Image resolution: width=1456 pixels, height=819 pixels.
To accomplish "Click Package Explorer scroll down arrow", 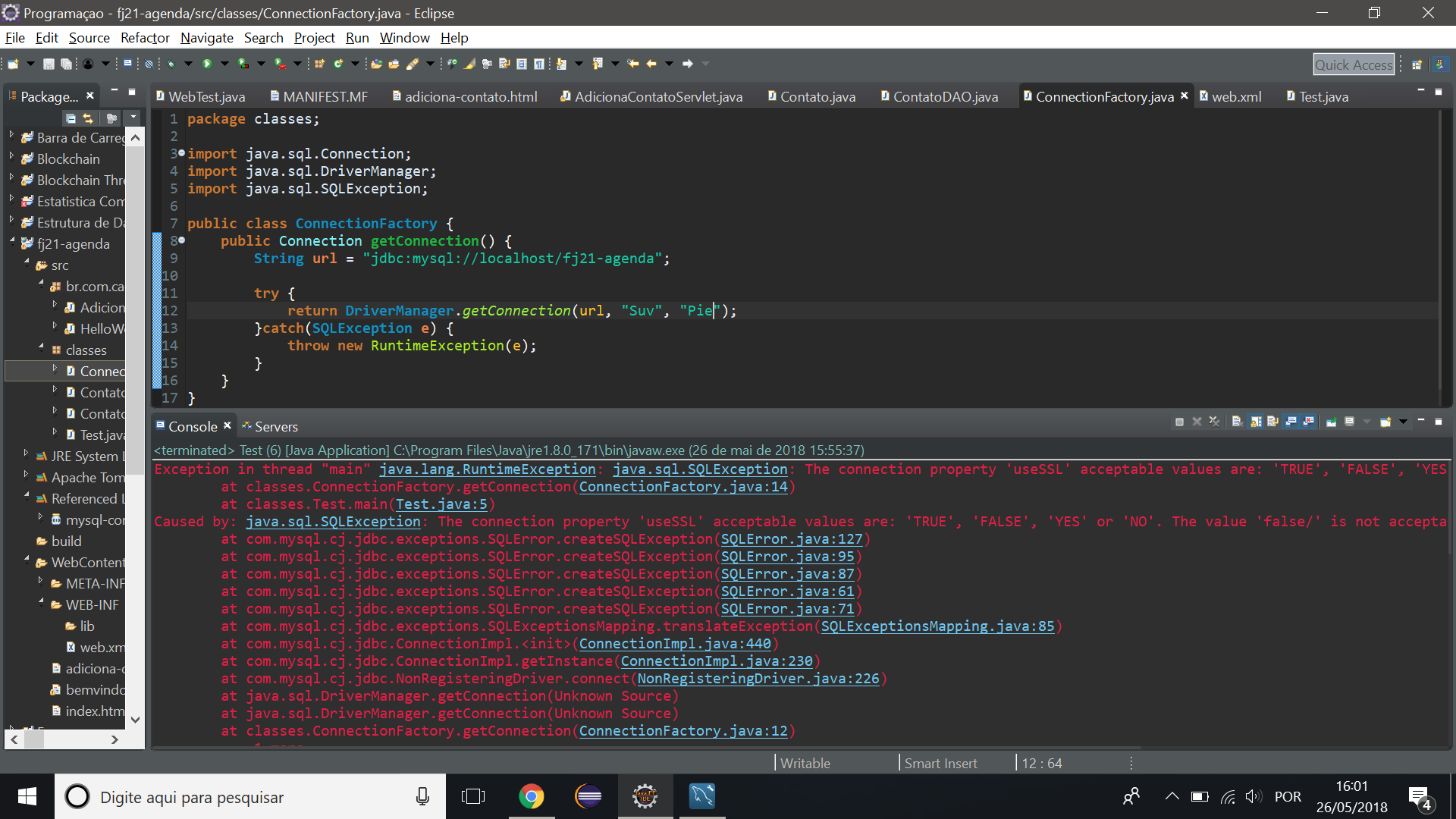I will tap(135, 720).
